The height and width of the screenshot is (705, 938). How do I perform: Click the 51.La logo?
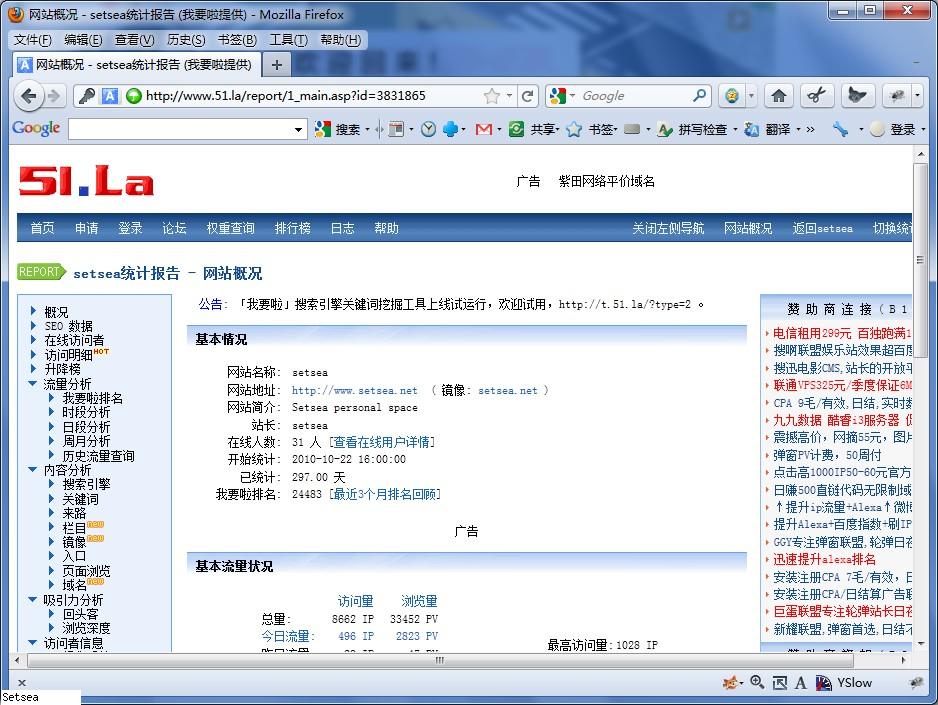[86, 180]
